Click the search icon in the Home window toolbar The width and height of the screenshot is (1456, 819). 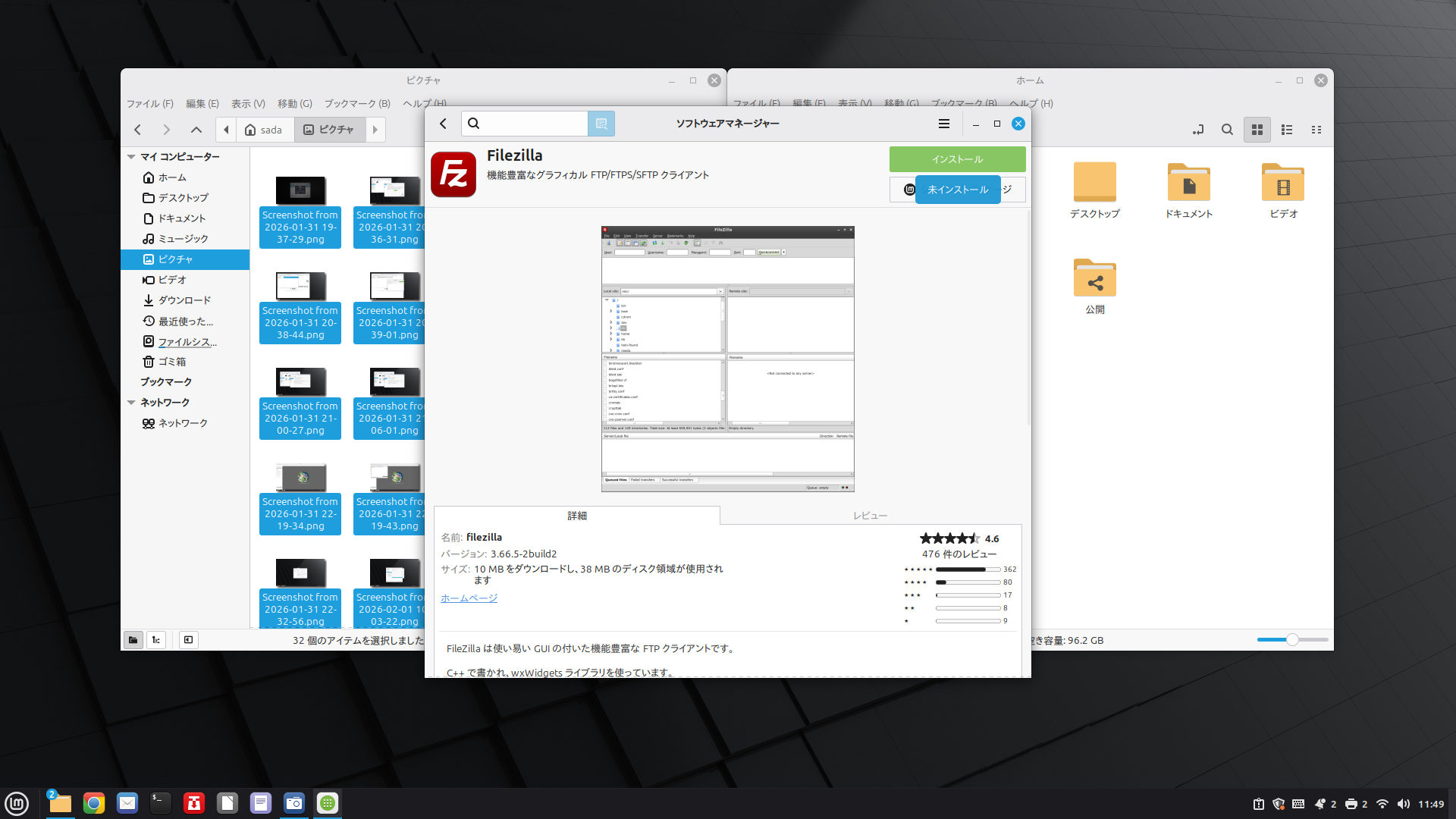pyautogui.click(x=1227, y=130)
